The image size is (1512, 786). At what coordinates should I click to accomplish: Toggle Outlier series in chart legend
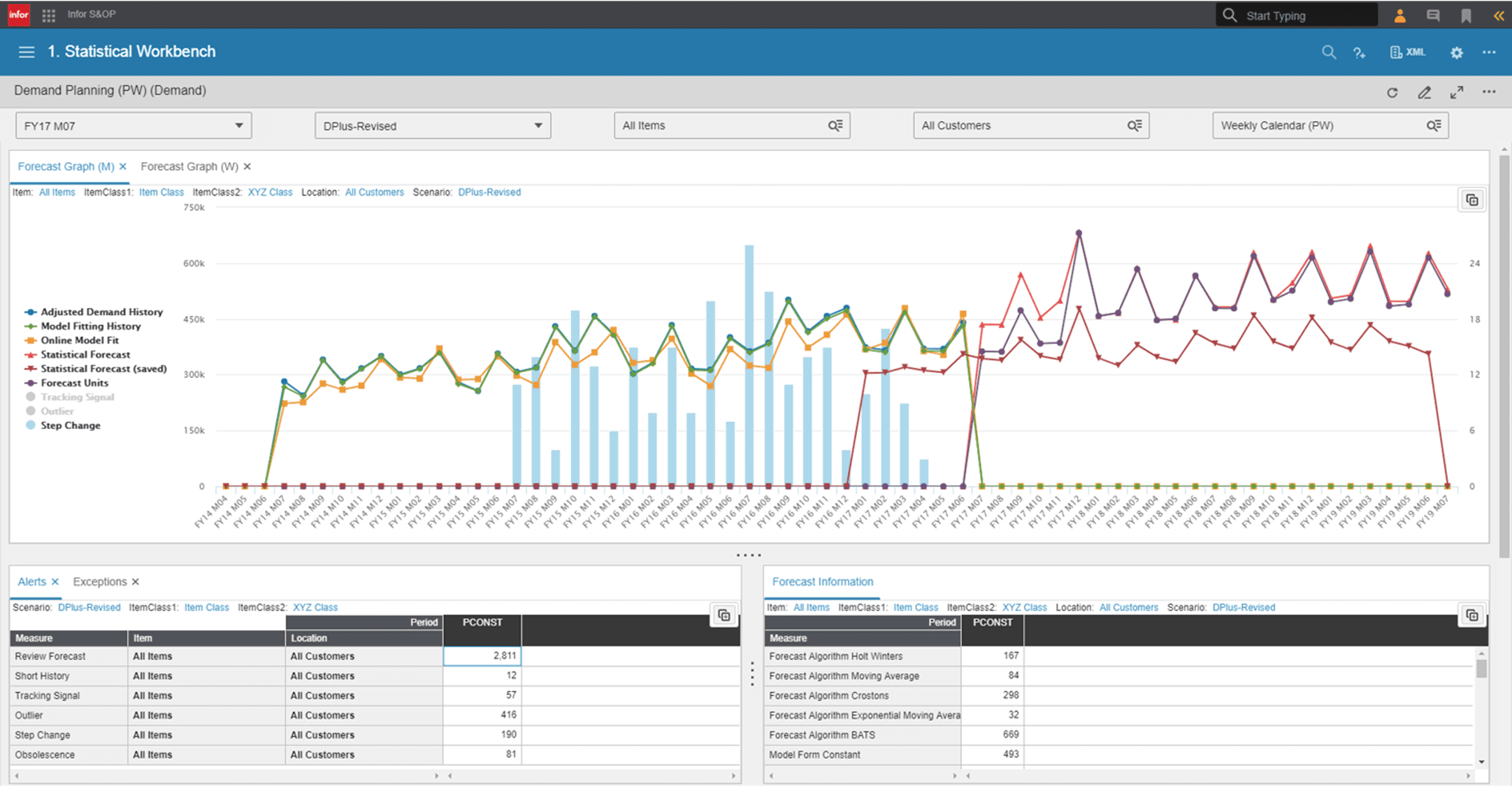click(x=57, y=411)
